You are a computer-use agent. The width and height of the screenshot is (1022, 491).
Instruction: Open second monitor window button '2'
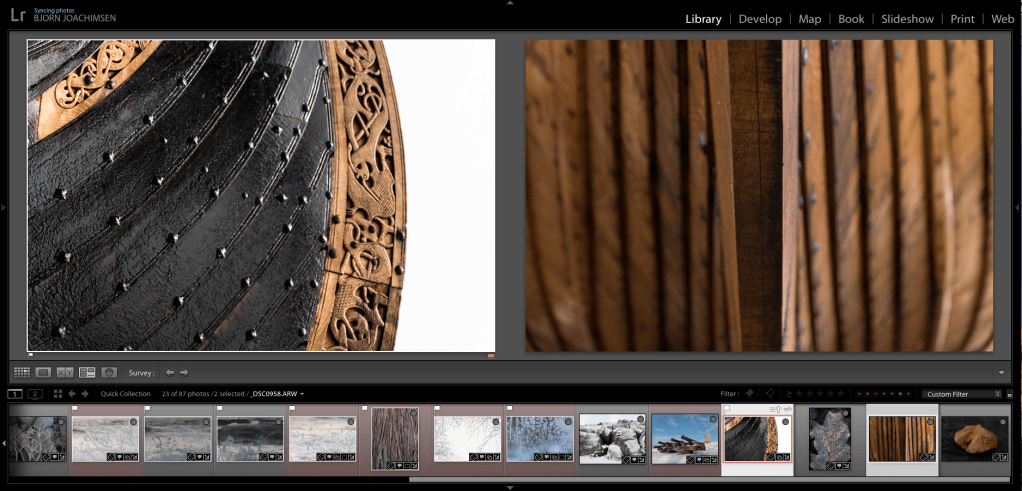point(35,394)
